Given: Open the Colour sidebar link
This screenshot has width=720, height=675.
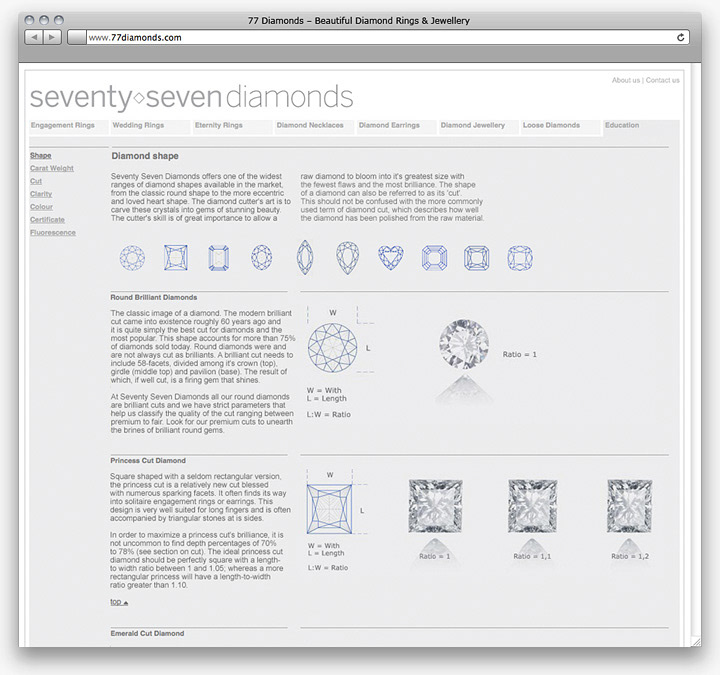Looking at the screenshot, I should (x=41, y=207).
